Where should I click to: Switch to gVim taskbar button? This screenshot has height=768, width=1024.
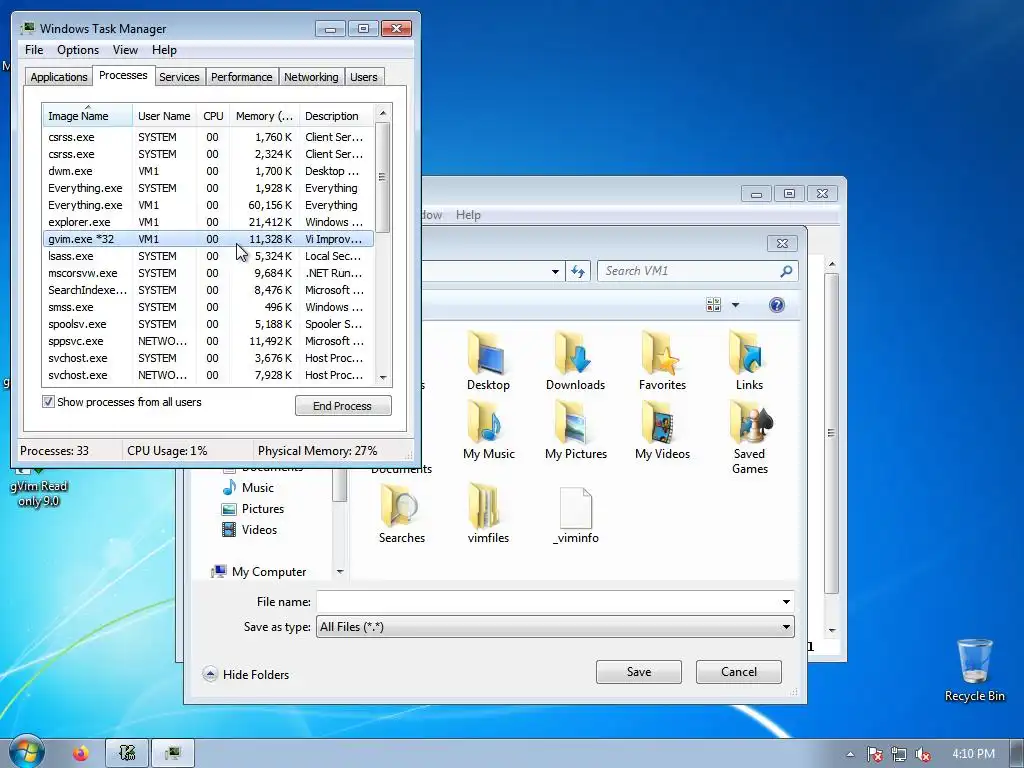(x=127, y=754)
